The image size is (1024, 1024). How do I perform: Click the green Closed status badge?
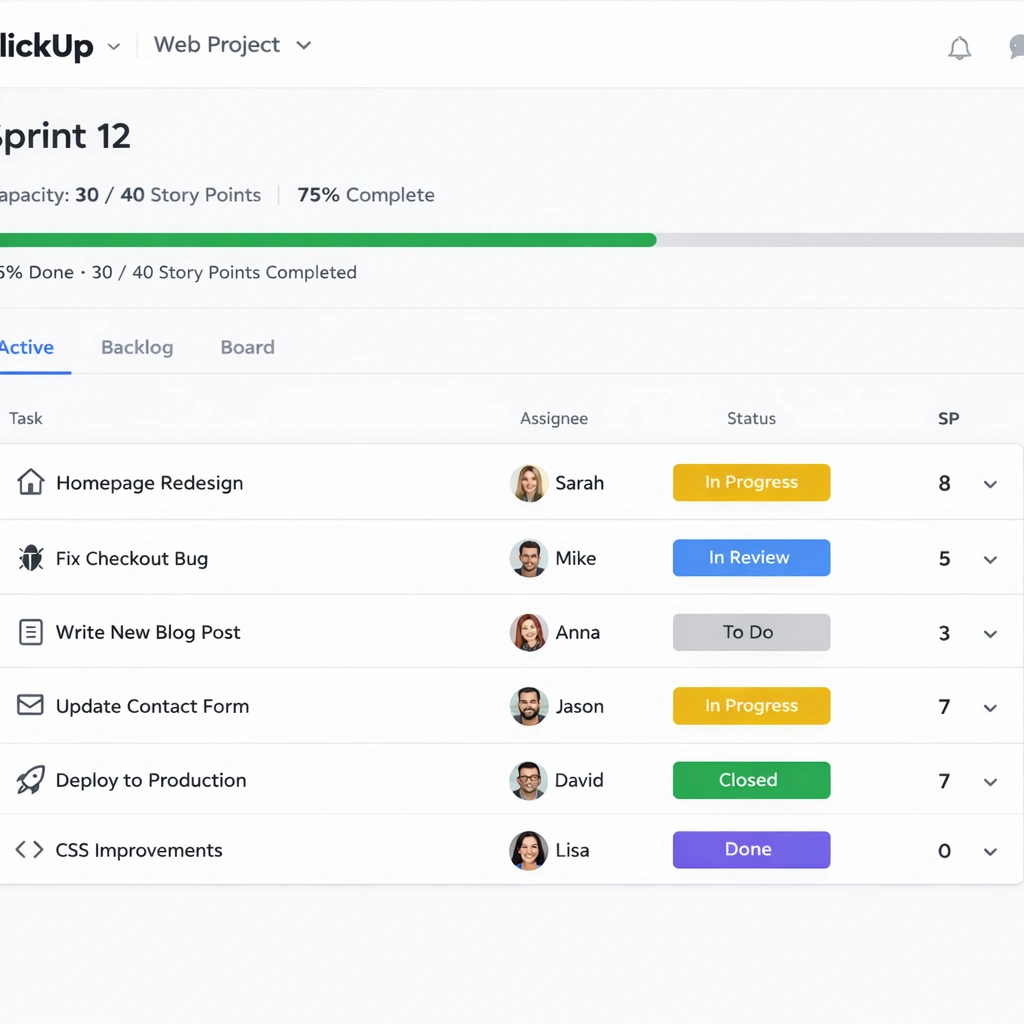751,780
